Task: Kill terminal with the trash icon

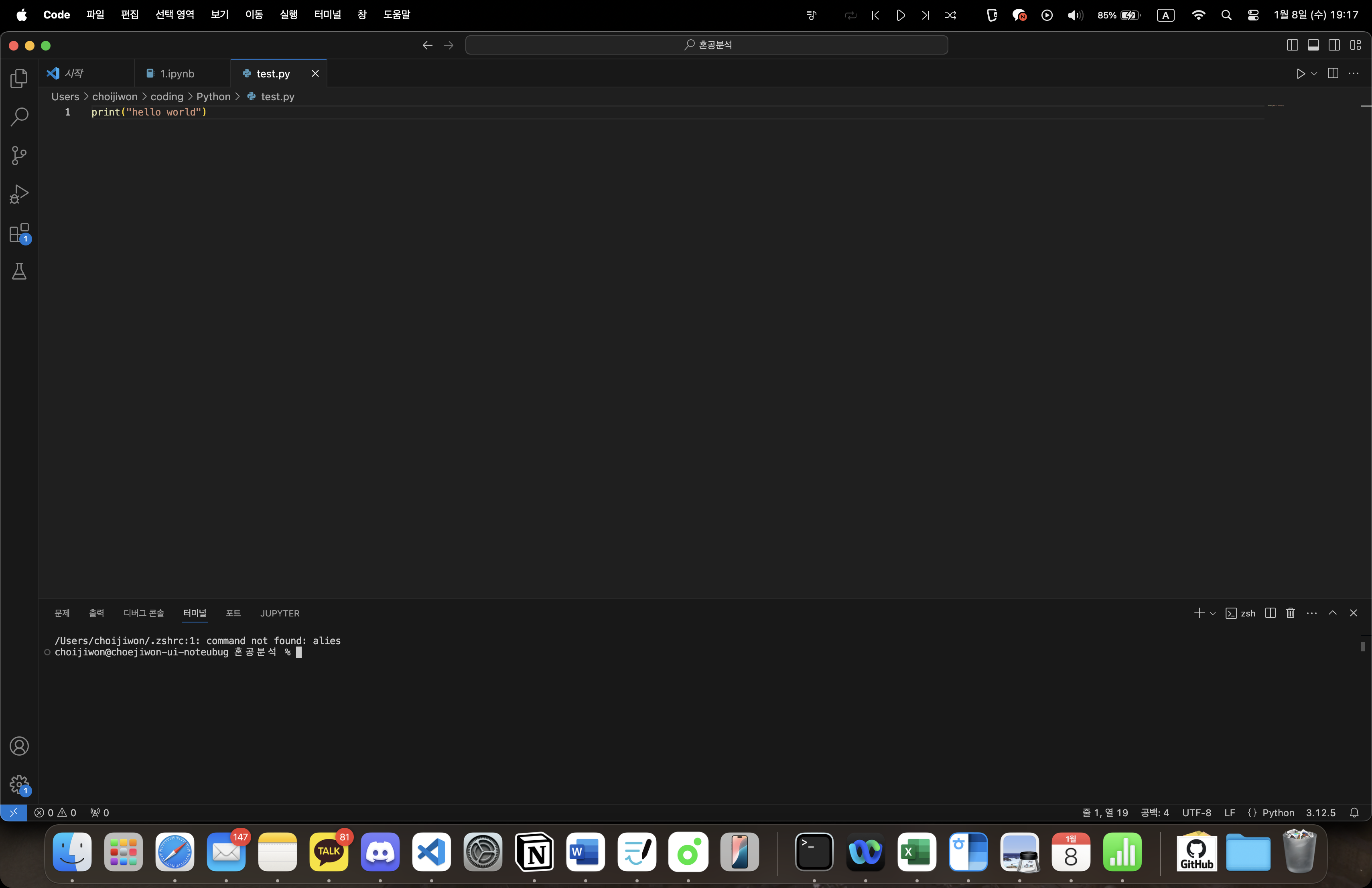Action: coord(1291,613)
